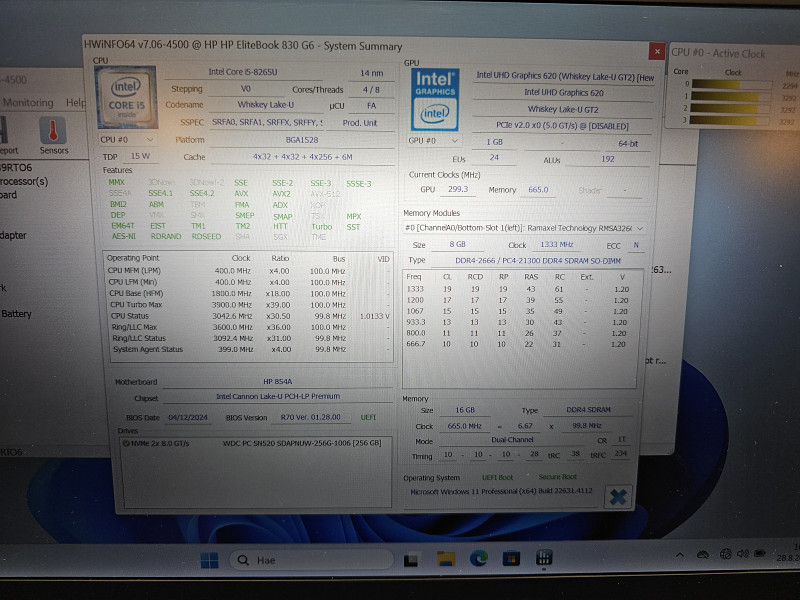Click the CPU Status clock 3042.6 MHz
Image resolution: width=800 pixels, height=600 pixels.
click(x=232, y=316)
